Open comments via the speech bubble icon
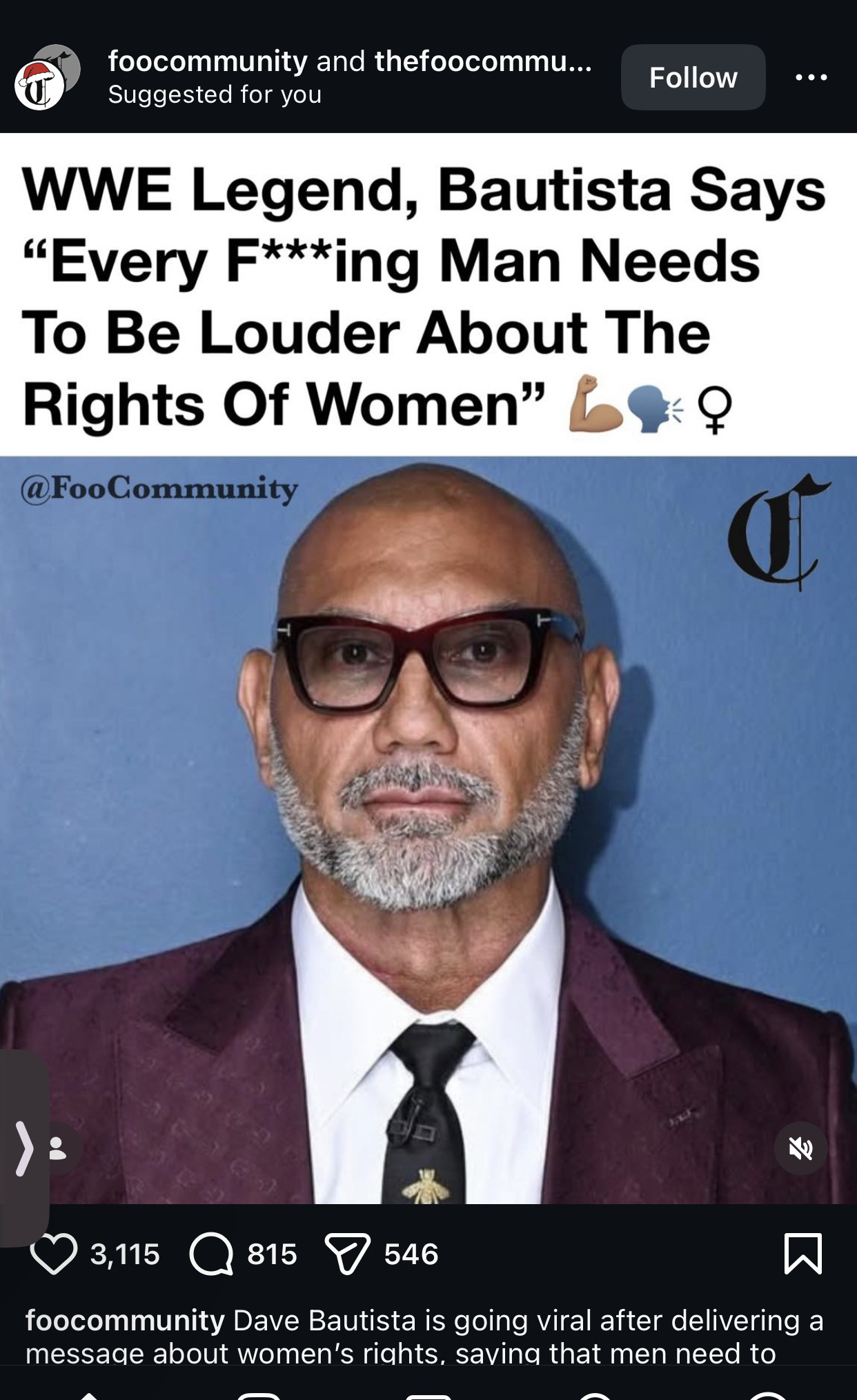 pyautogui.click(x=211, y=1254)
